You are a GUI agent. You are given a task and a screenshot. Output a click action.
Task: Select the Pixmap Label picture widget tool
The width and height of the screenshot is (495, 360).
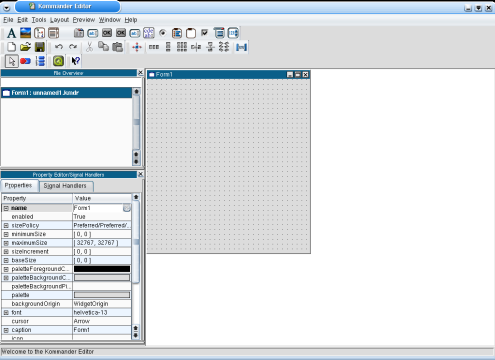click(x=25, y=33)
